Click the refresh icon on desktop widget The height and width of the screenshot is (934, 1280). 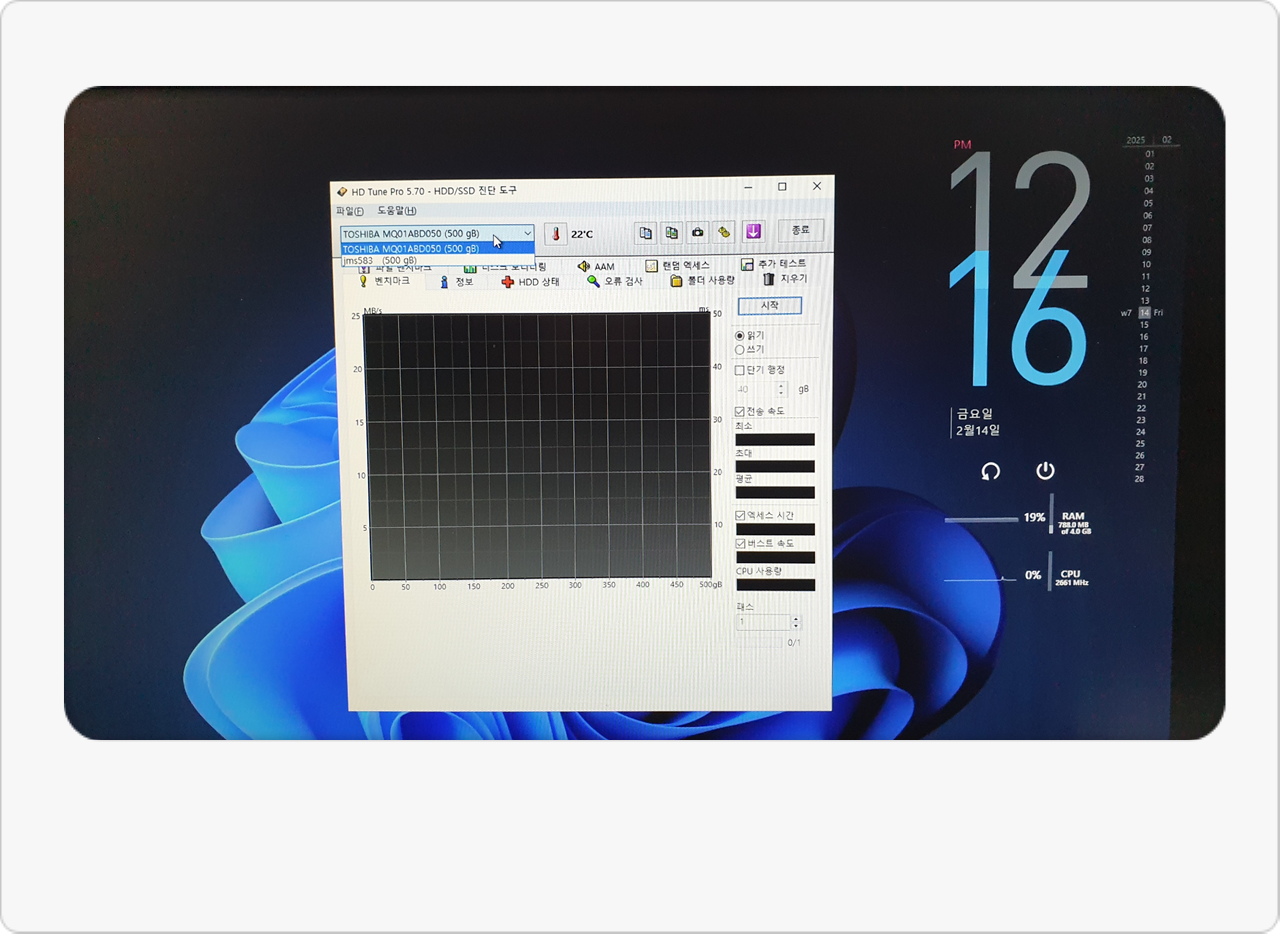990,471
